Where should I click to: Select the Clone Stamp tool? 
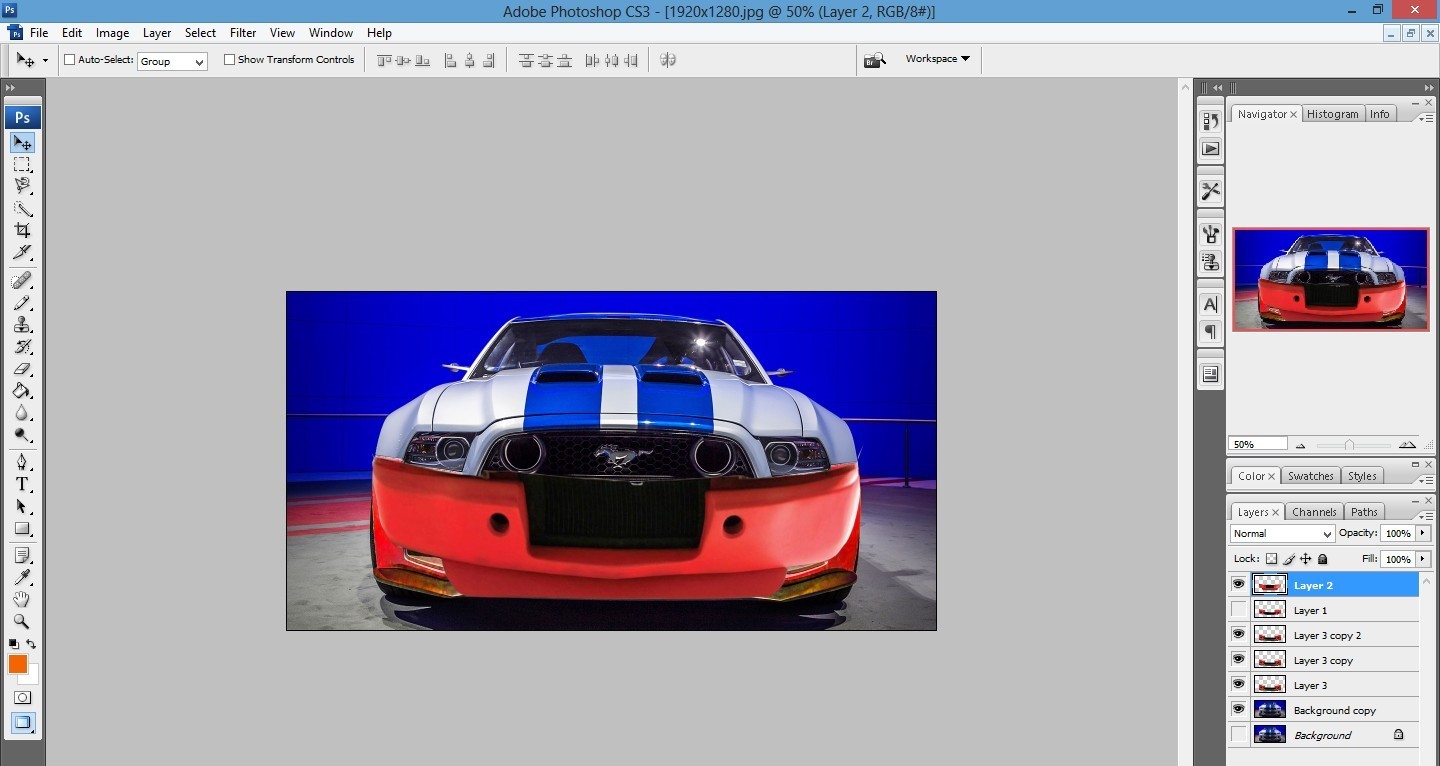tap(22, 324)
